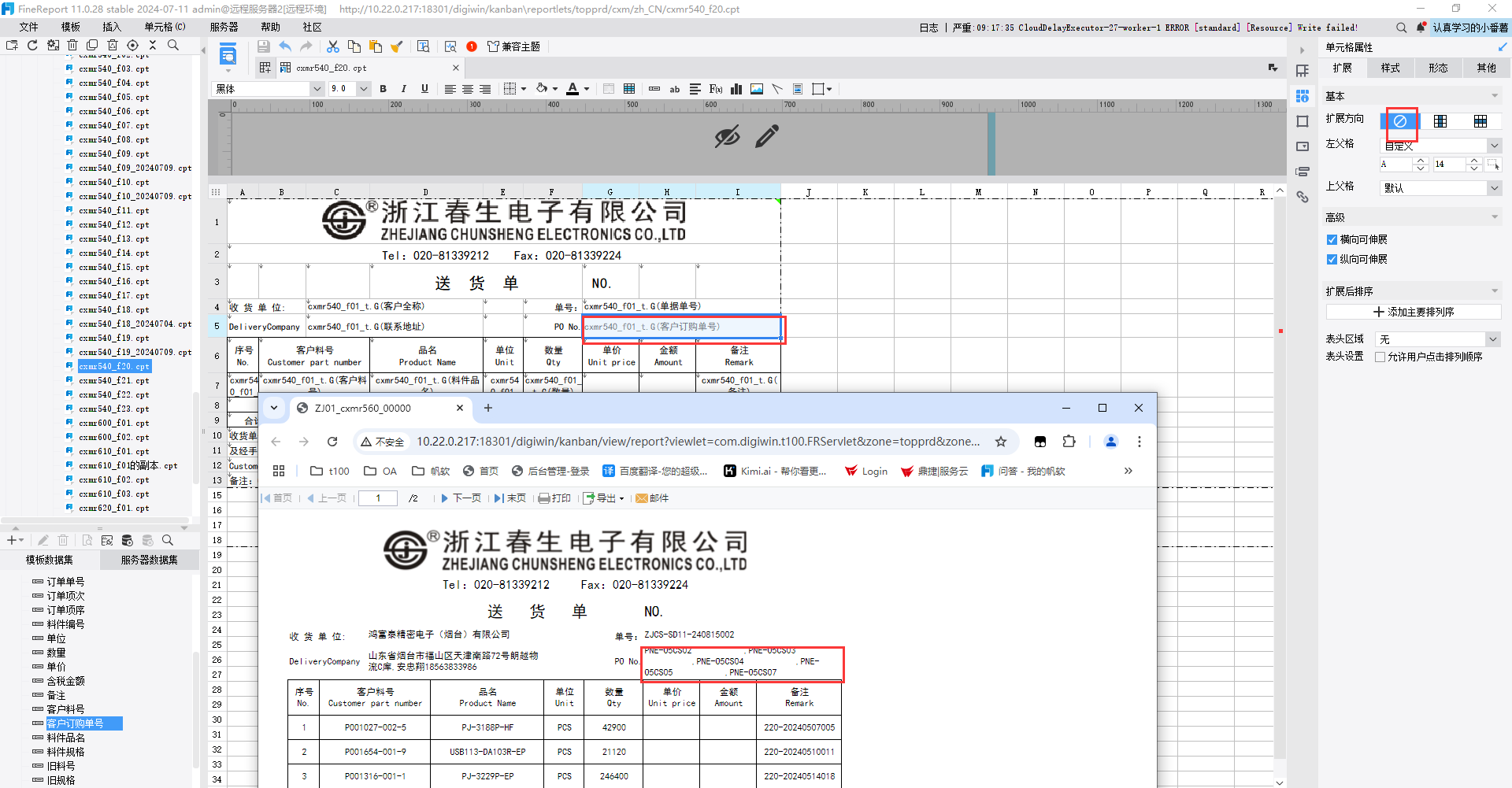This screenshot has height=788, width=1512.
Task: Select cxmr540_f21.cpt in file tree
Action: pyautogui.click(x=113, y=381)
